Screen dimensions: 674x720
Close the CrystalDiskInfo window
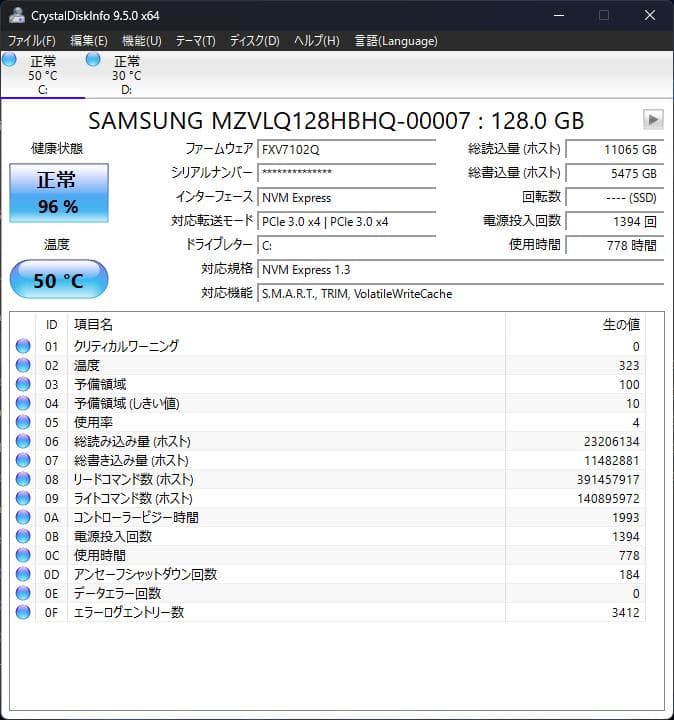[650, 15]
